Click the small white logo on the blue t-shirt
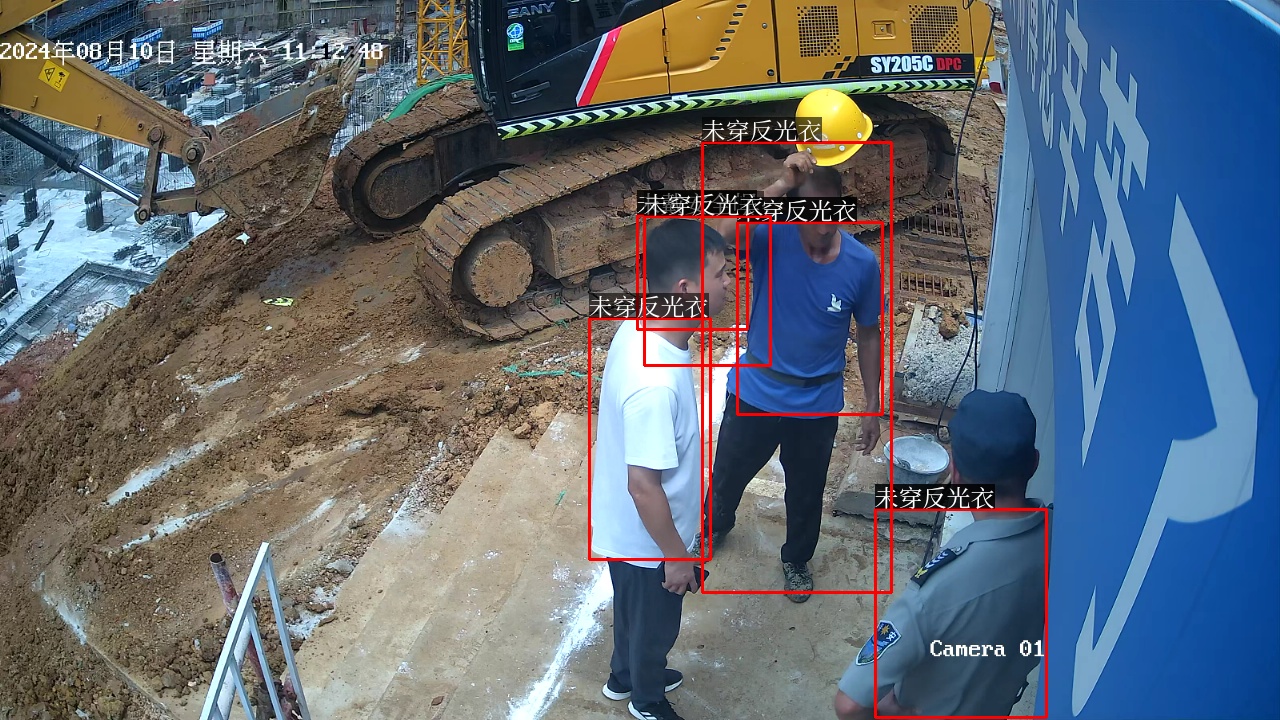1280x720 pixels. tap(834, 302)
